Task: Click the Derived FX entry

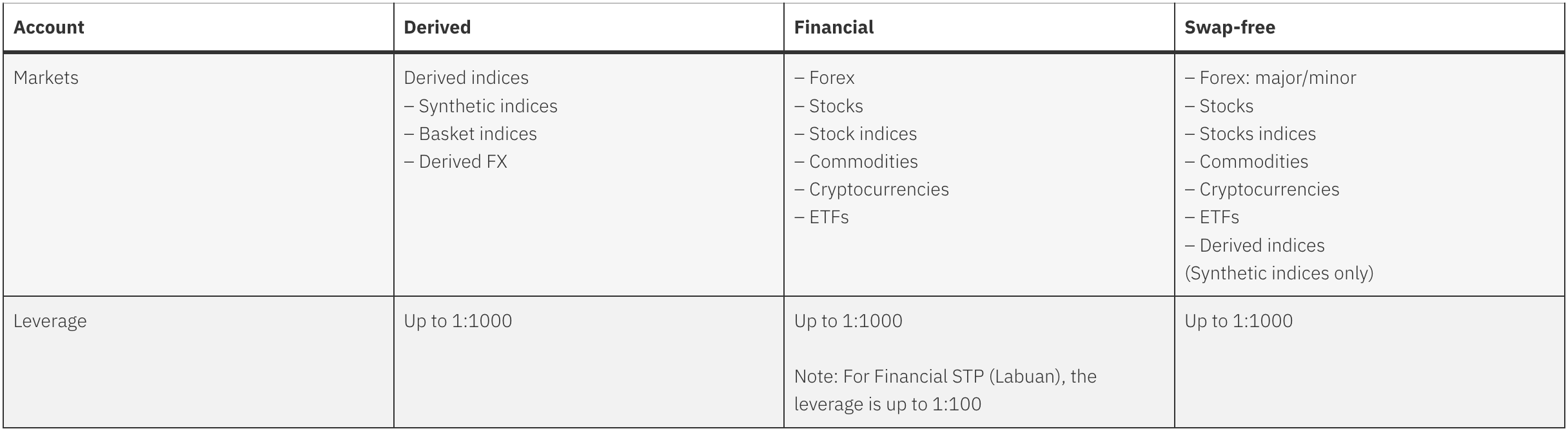Action: 462,161
